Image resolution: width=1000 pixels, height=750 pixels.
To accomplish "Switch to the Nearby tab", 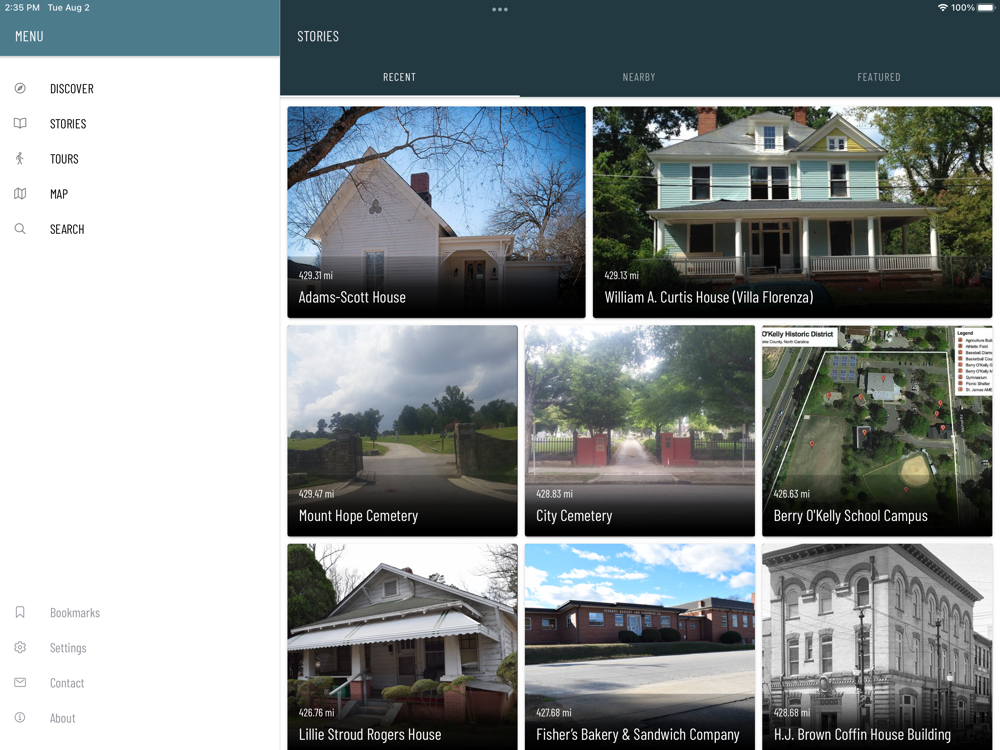I will 639,77.
